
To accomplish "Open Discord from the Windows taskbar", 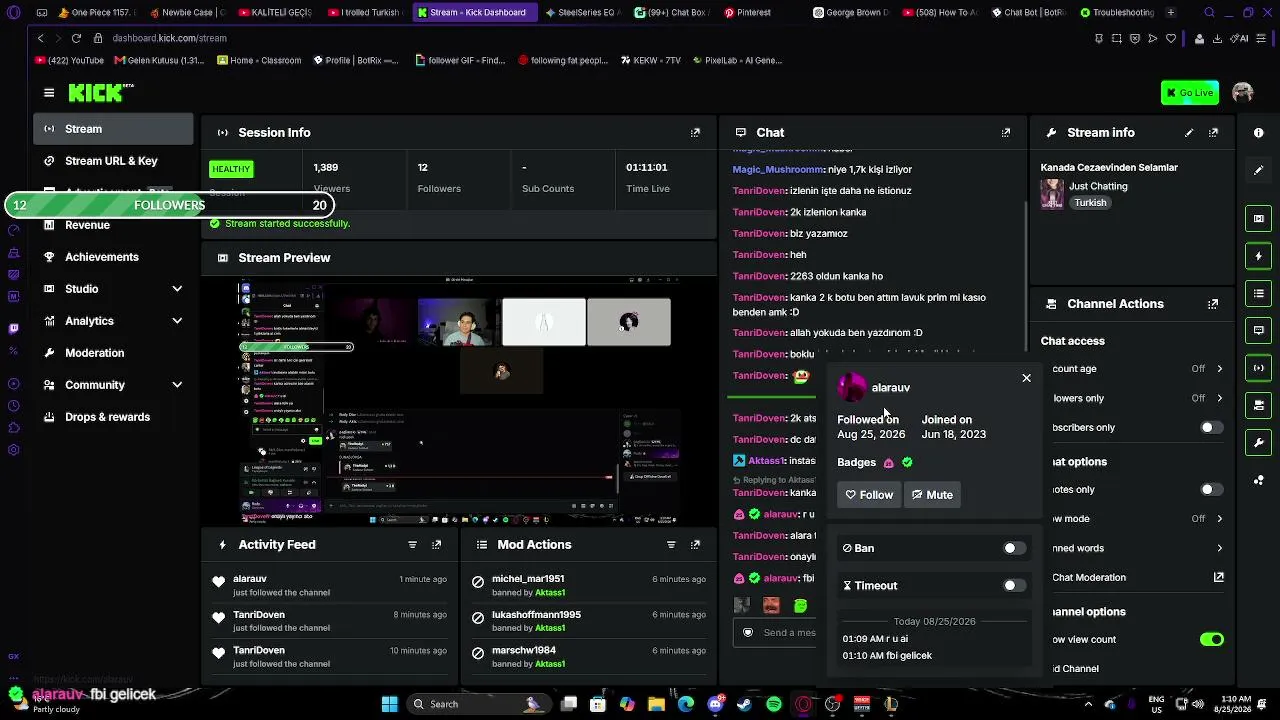I will pos(715,704).
